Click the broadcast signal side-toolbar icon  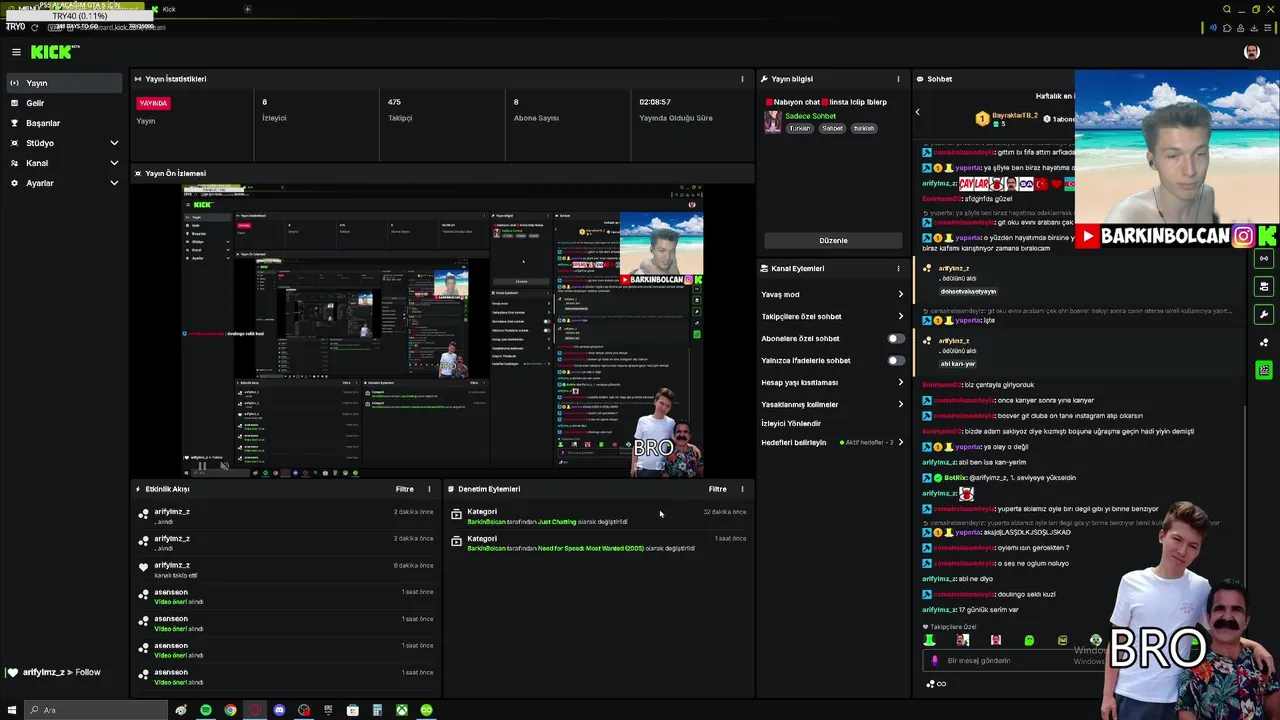click(x=1264, y=258)
